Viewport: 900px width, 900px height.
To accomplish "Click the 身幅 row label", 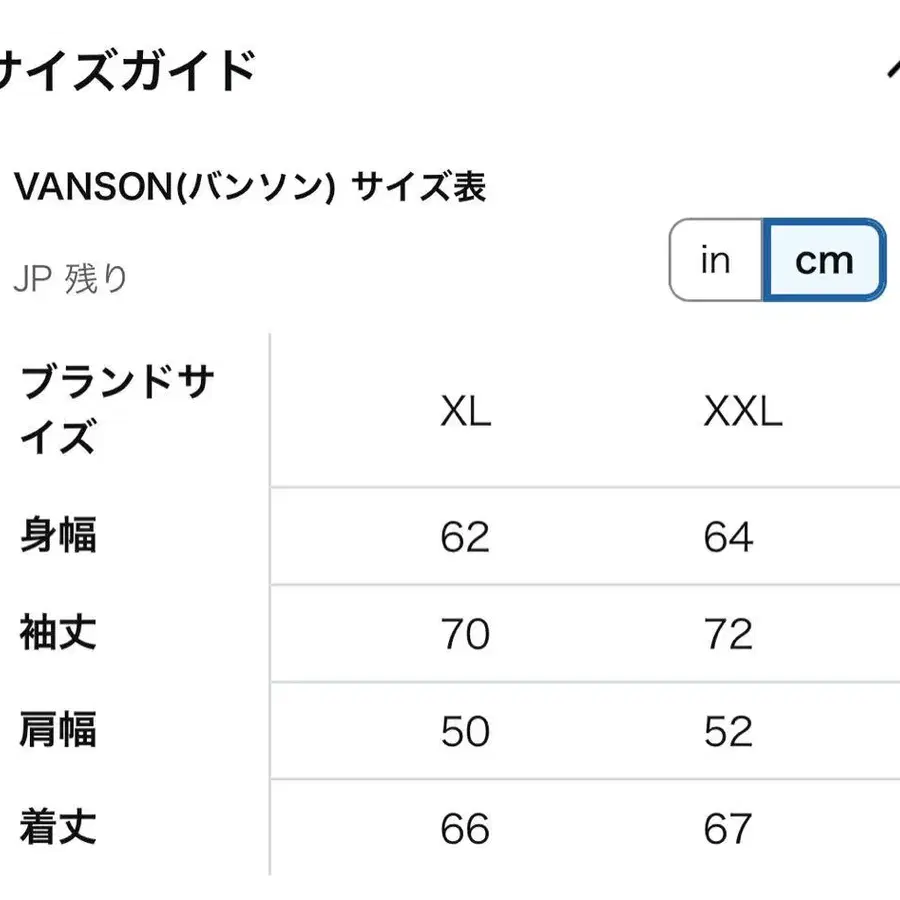I will [58, 535].
